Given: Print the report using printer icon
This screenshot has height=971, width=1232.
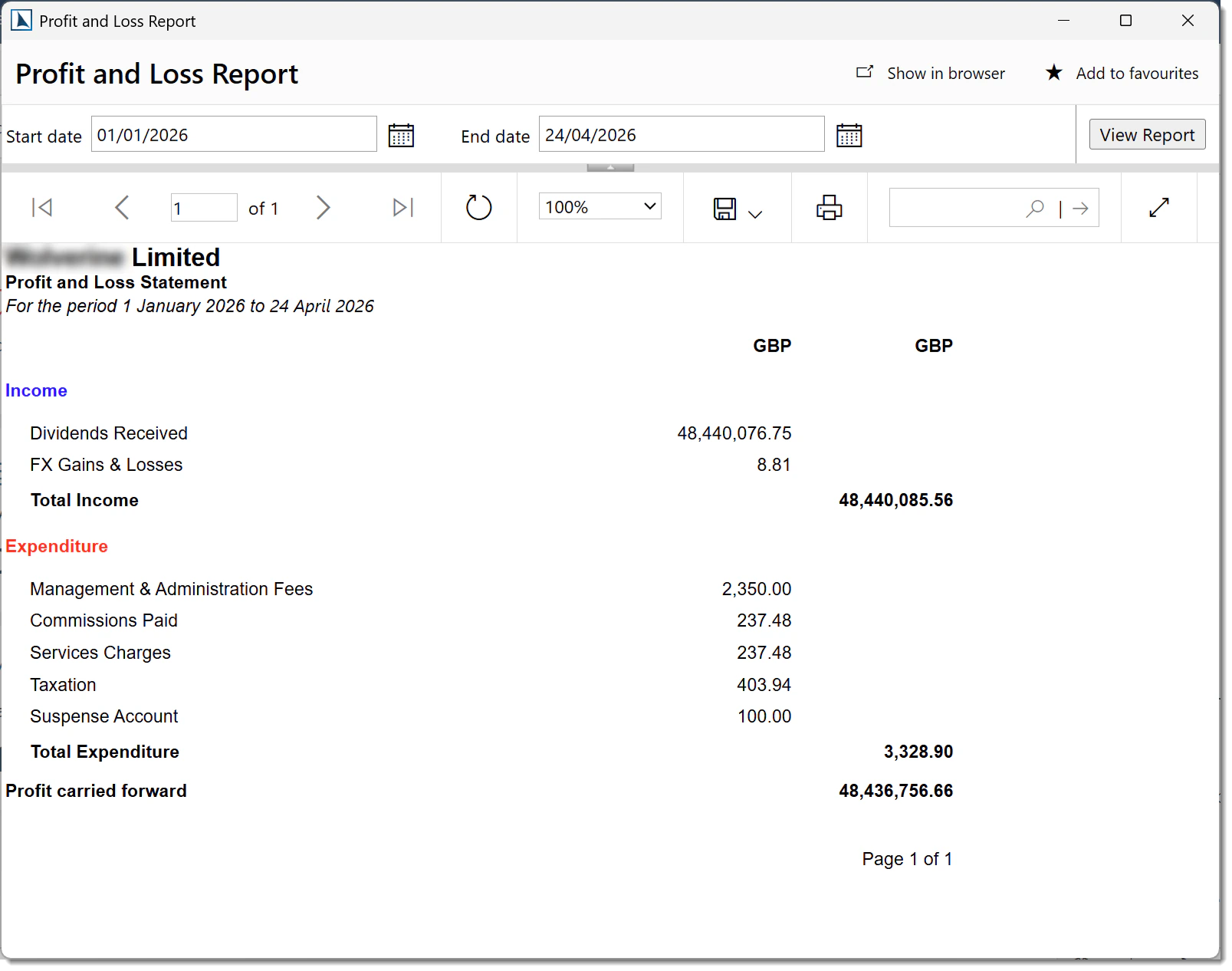Looking at the screenshot, I should [830, 208].
